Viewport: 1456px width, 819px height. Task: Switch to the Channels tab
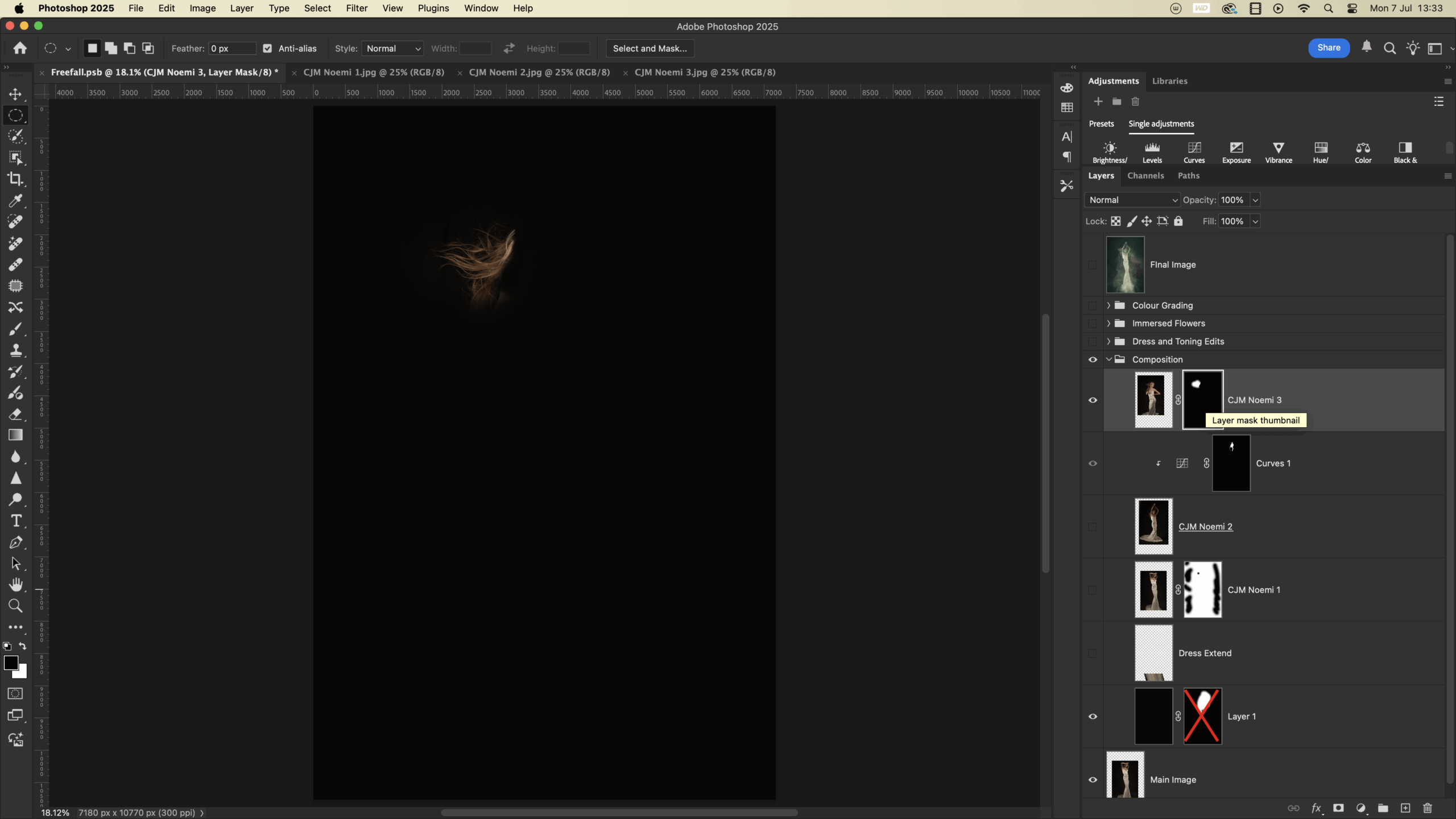[x=1145, y=176]
